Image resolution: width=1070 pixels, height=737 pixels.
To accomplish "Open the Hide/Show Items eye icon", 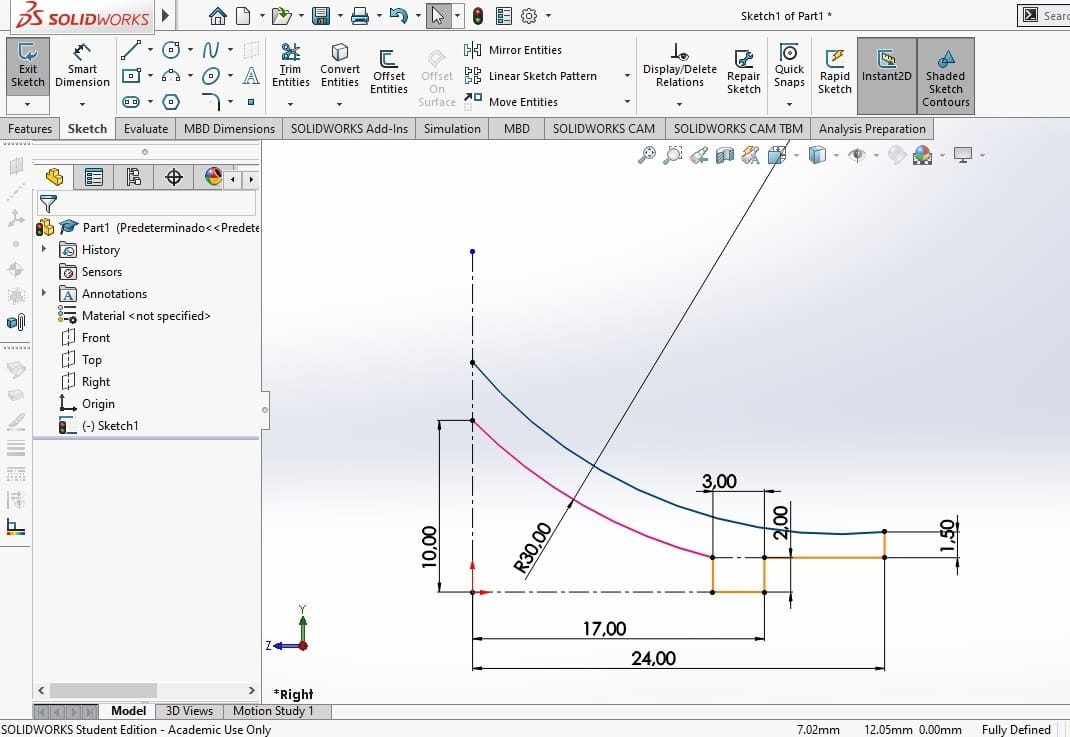I will [x=857, y=155].
